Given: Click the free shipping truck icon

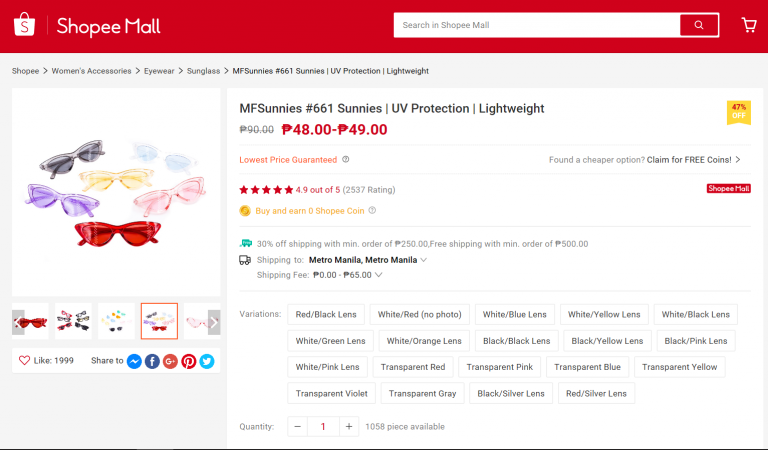Looking at the screenshot, I should pyautogui.click(x=245, y=243).
